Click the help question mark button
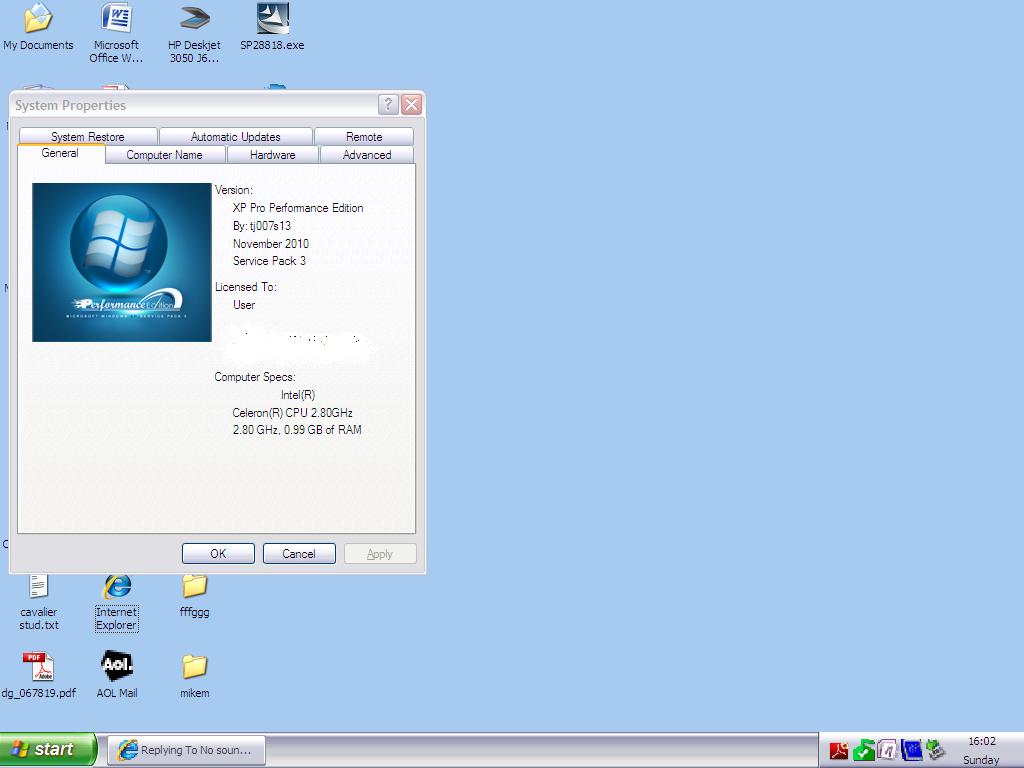This screenshot has width=1024, height=768. point(388,104)
